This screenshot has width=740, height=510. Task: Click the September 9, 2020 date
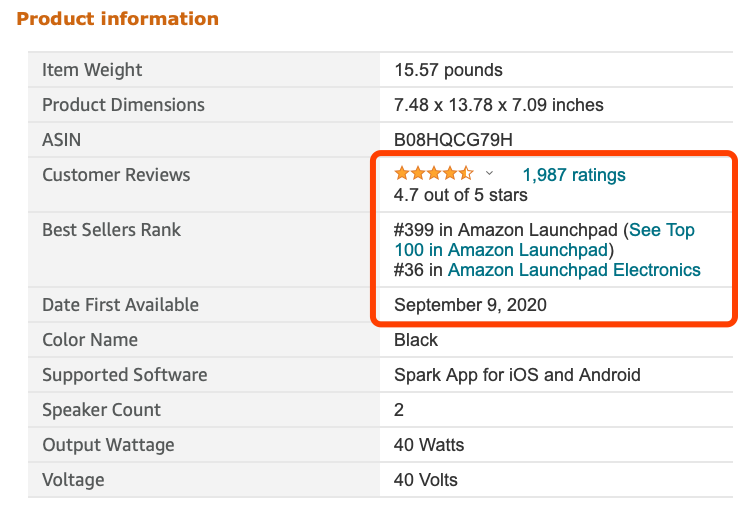[470, 305]
